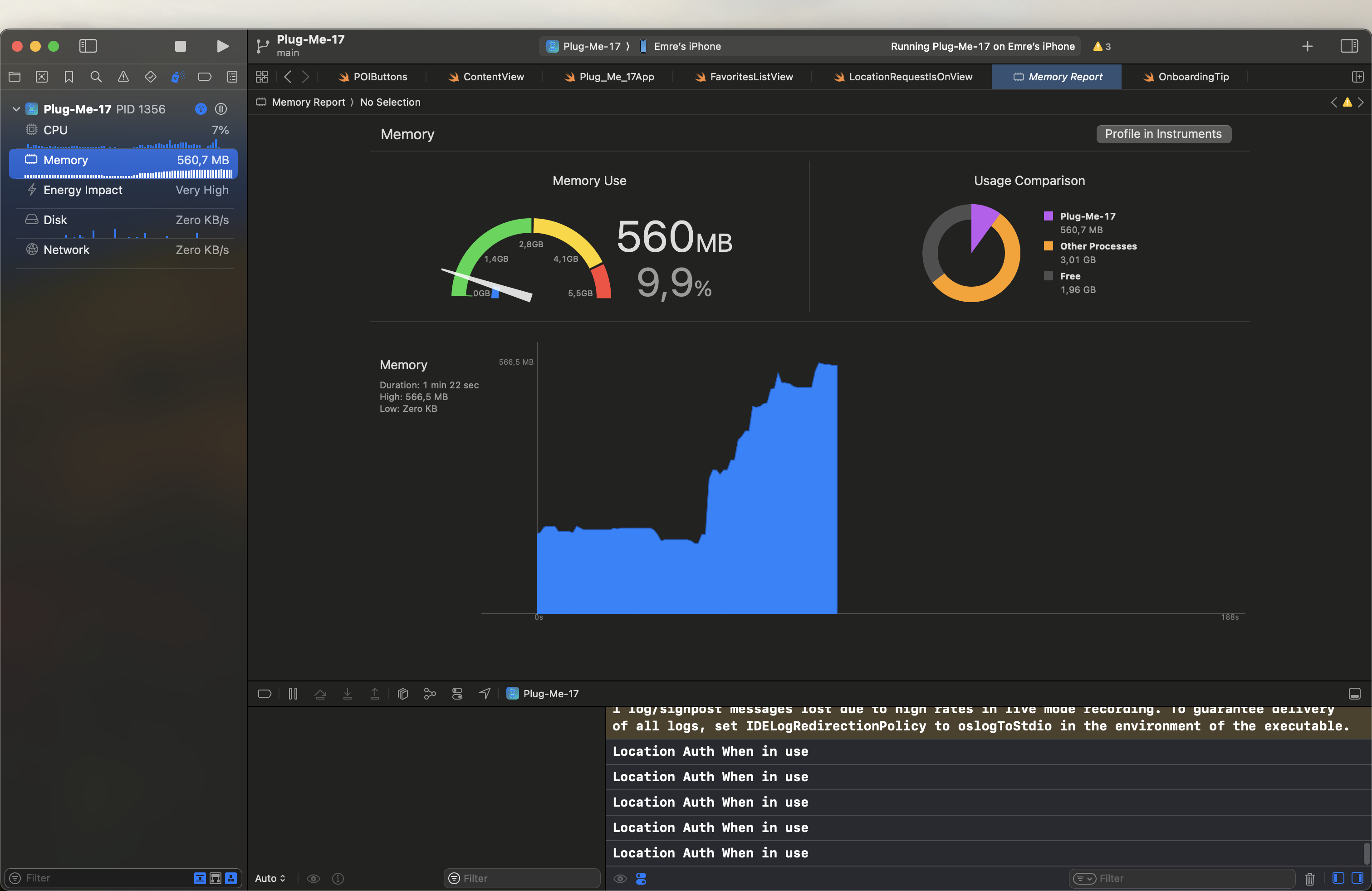Choose the Emre's iPhone run destination
Viewport: 1372px width, 891px height.
click(x=680, y=46)
